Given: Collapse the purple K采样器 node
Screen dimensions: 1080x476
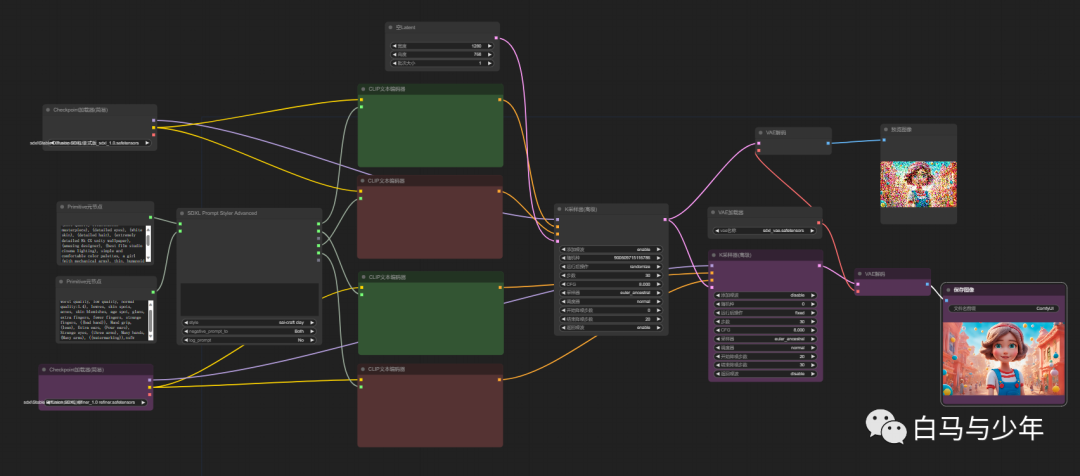Looking at the screenshot, I should tap(714, 256).
